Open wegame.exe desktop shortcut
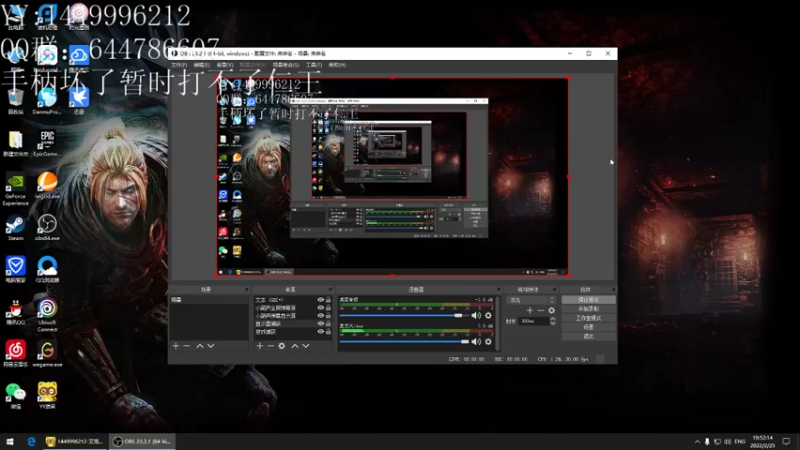 [47, 354]
